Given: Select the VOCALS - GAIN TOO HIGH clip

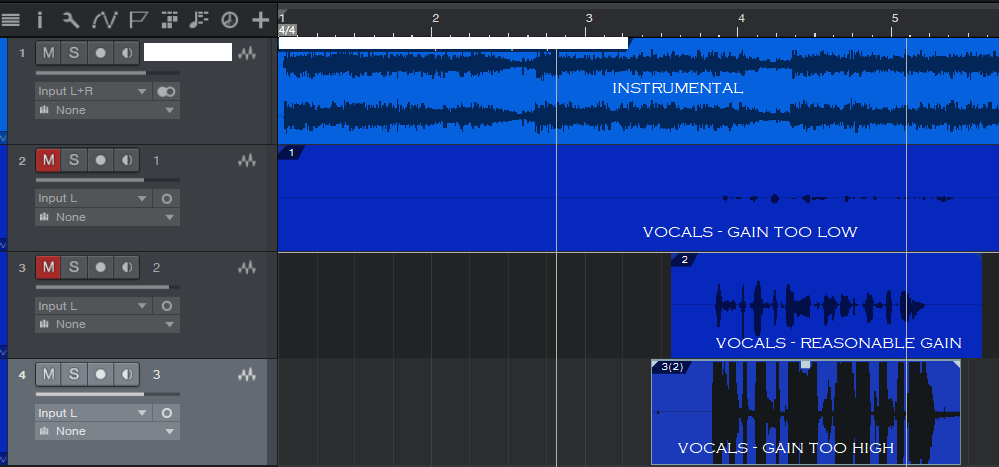Looking at the screenshot, I should tap(806, 413).
